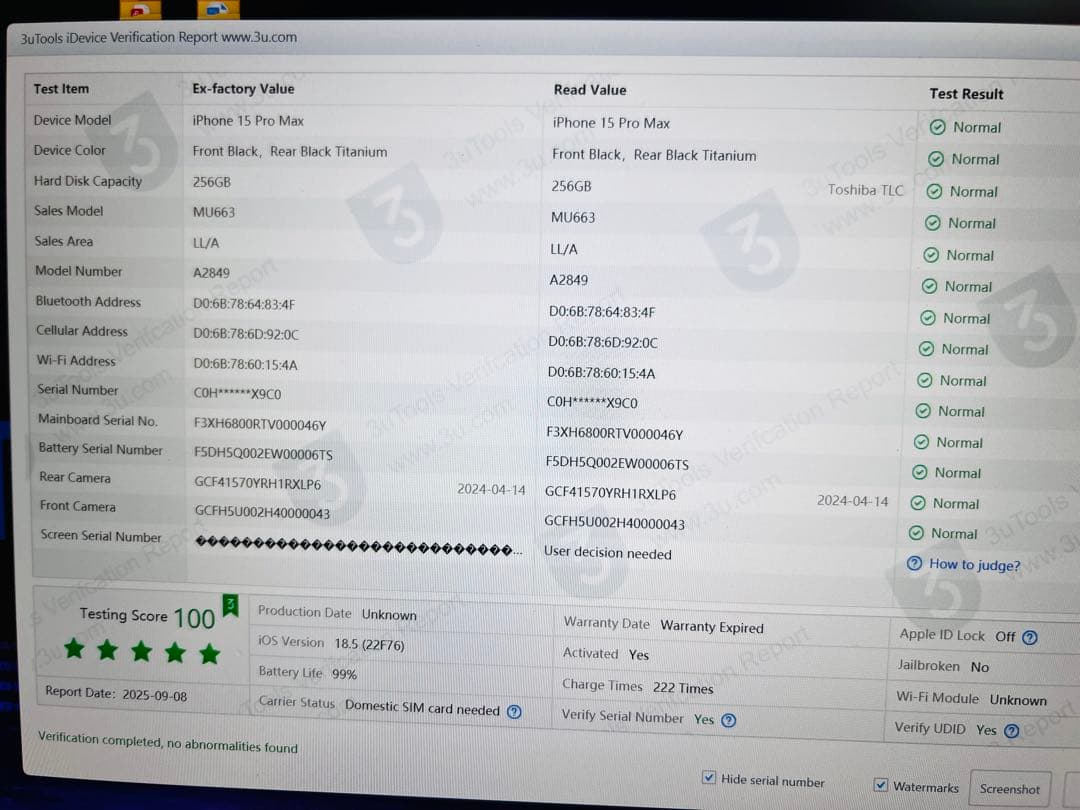Click the Normal check icon for Device Model

[x=937, y=127]
